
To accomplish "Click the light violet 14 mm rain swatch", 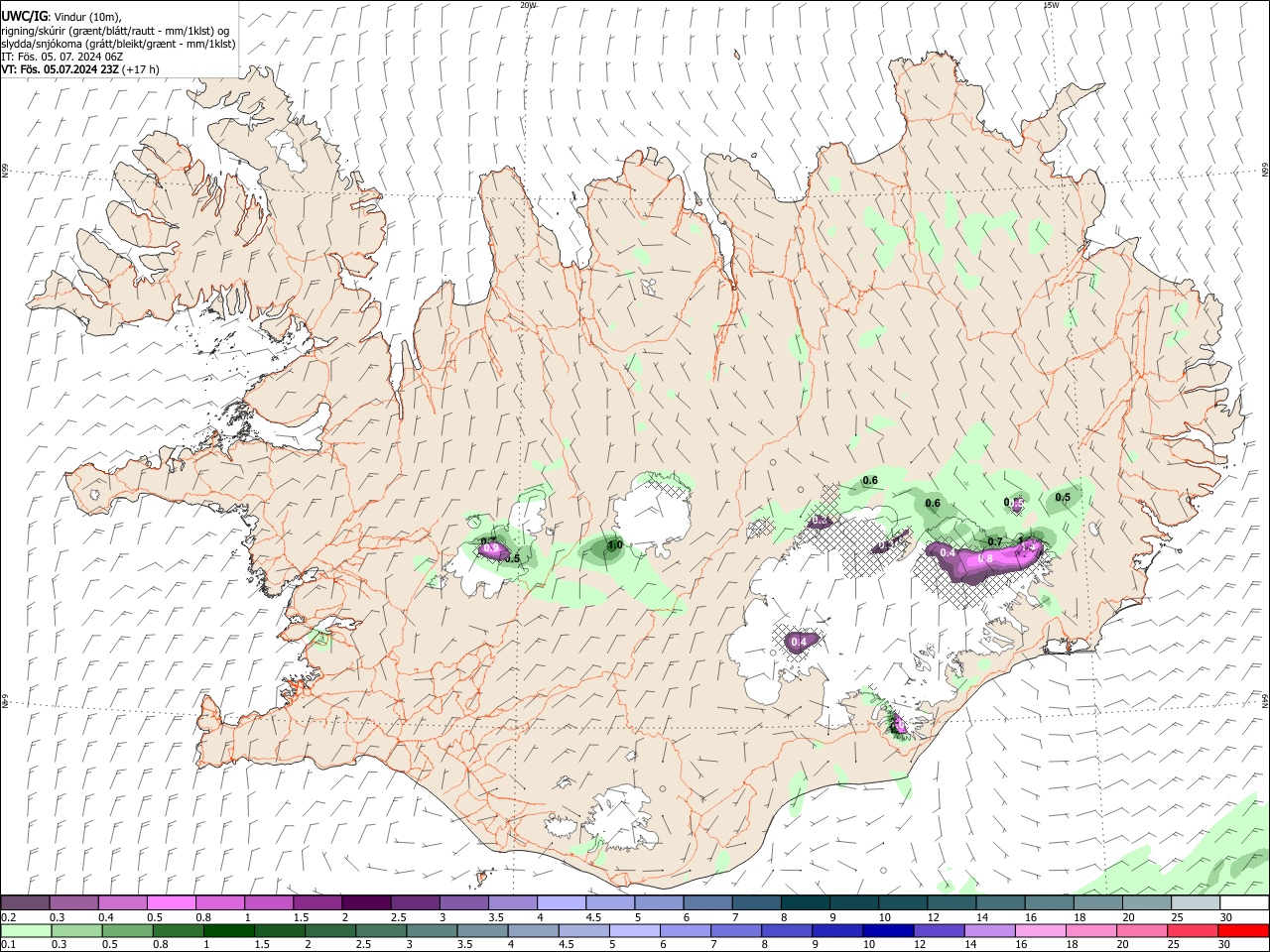I will 989,930.
